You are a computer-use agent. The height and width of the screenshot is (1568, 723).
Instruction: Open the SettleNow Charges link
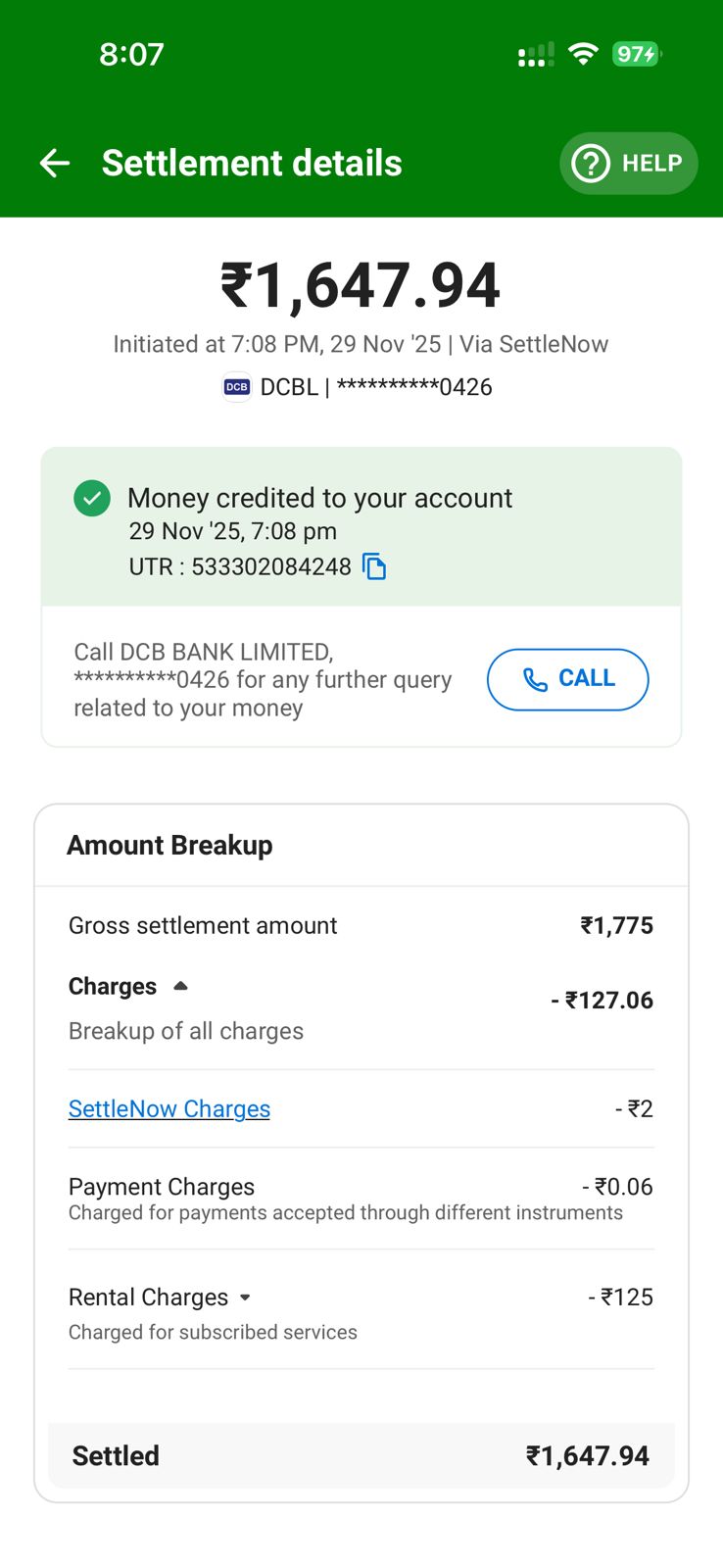(x=169, y=1108)
